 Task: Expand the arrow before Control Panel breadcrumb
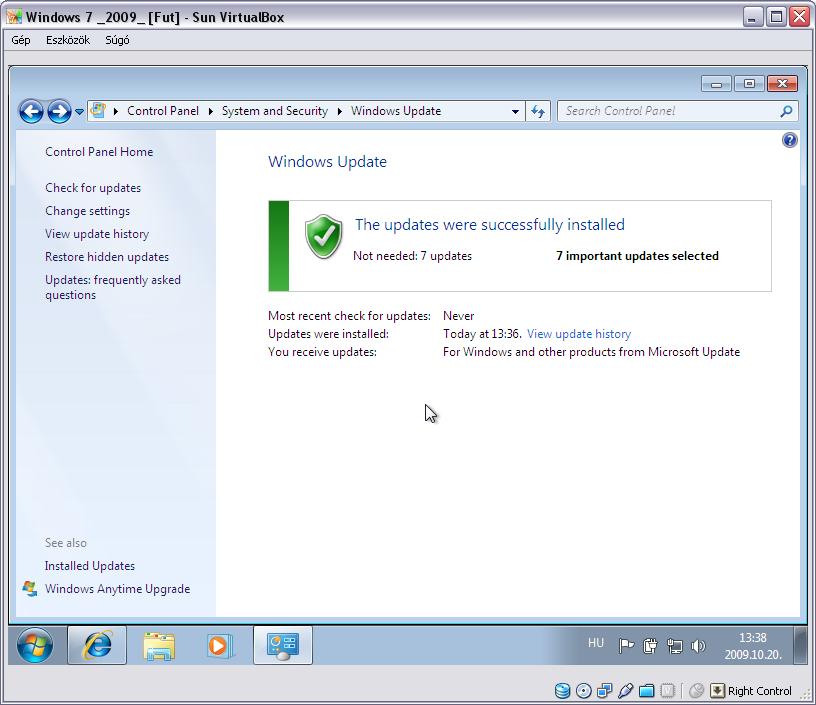click(116, 111)
